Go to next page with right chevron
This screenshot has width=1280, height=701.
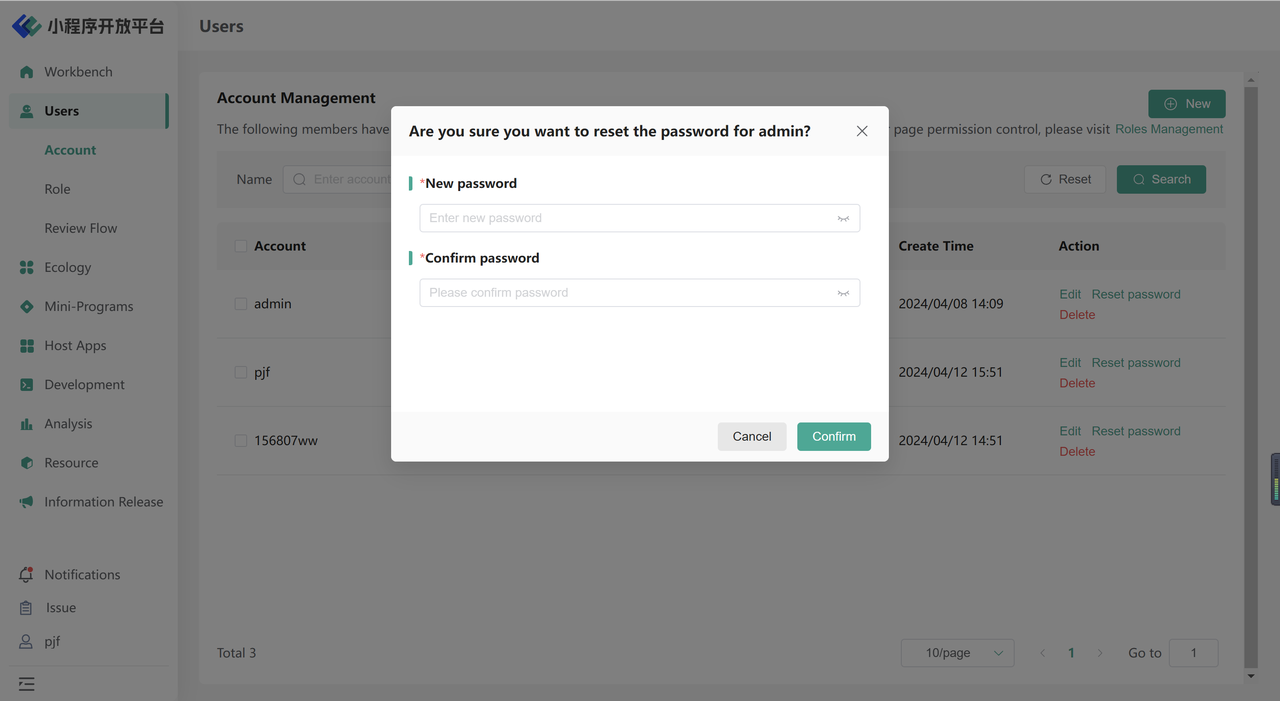pos(1100,653)
